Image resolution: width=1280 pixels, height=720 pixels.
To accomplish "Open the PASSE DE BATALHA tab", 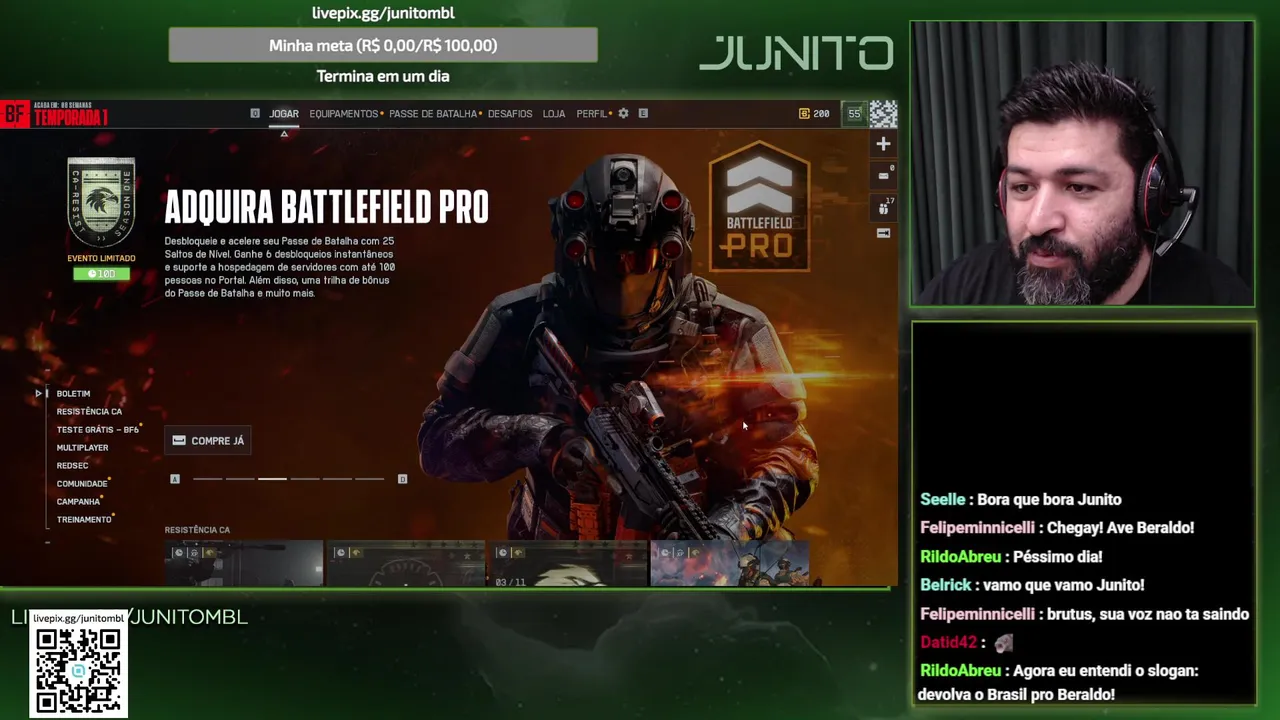I will click(x=433, y=114).
